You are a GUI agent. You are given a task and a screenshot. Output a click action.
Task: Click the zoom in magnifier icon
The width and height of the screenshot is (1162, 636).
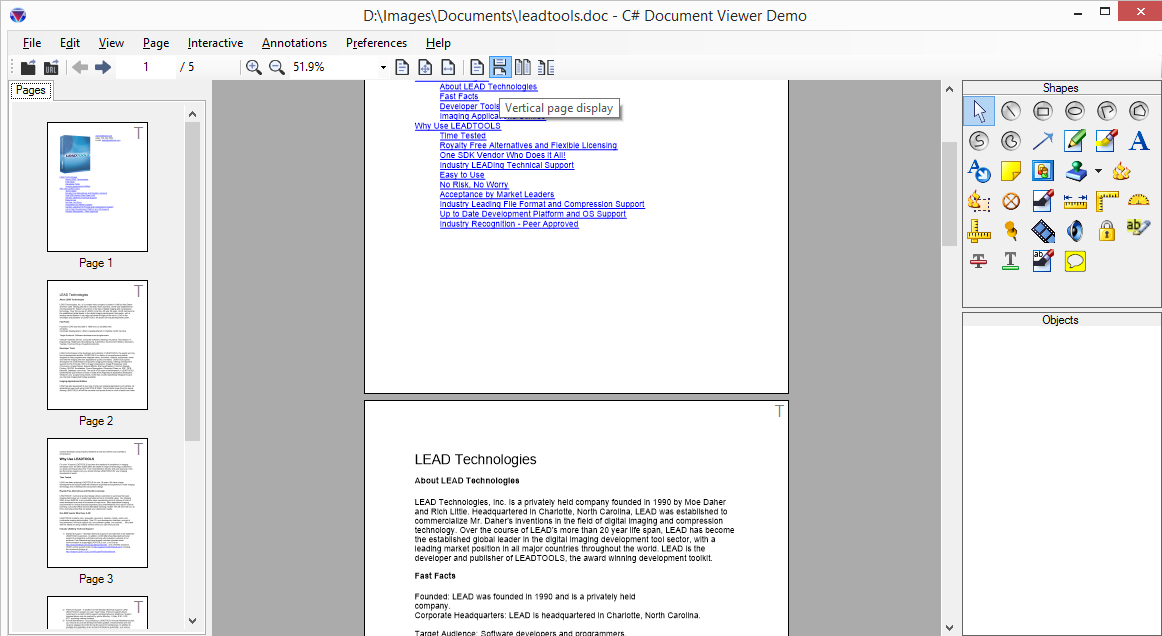[x=254, y=67]
